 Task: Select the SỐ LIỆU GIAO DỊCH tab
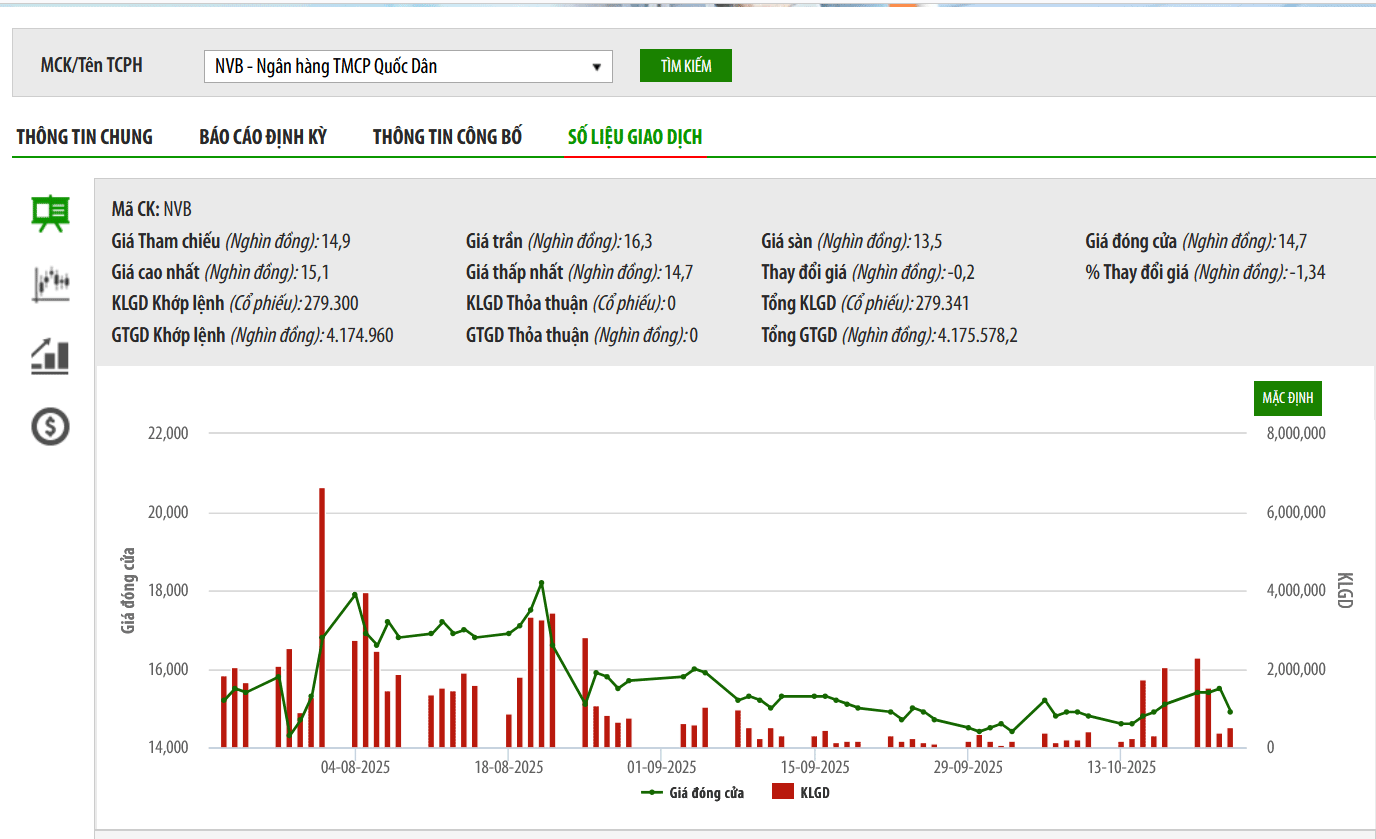(x=635, y=137)
